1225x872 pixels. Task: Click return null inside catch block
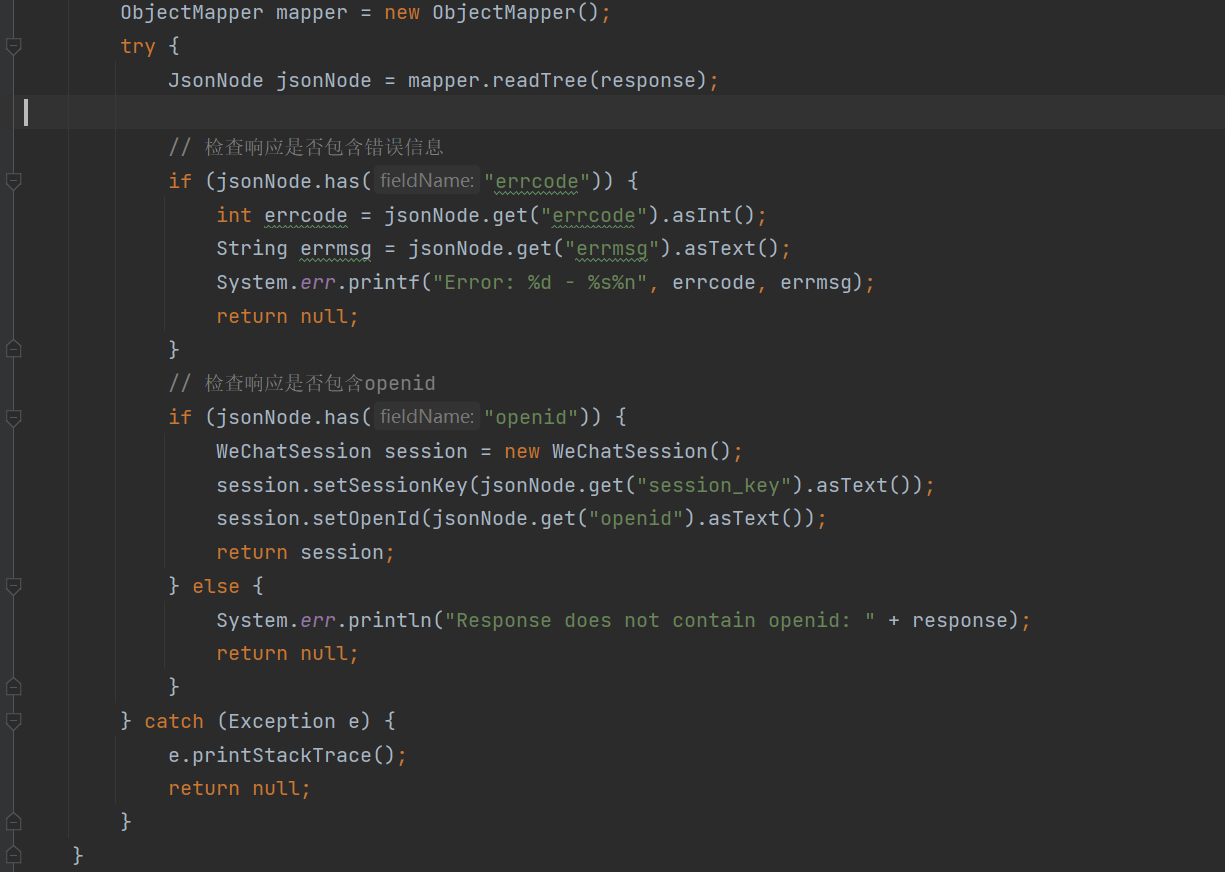coord(239,788)
